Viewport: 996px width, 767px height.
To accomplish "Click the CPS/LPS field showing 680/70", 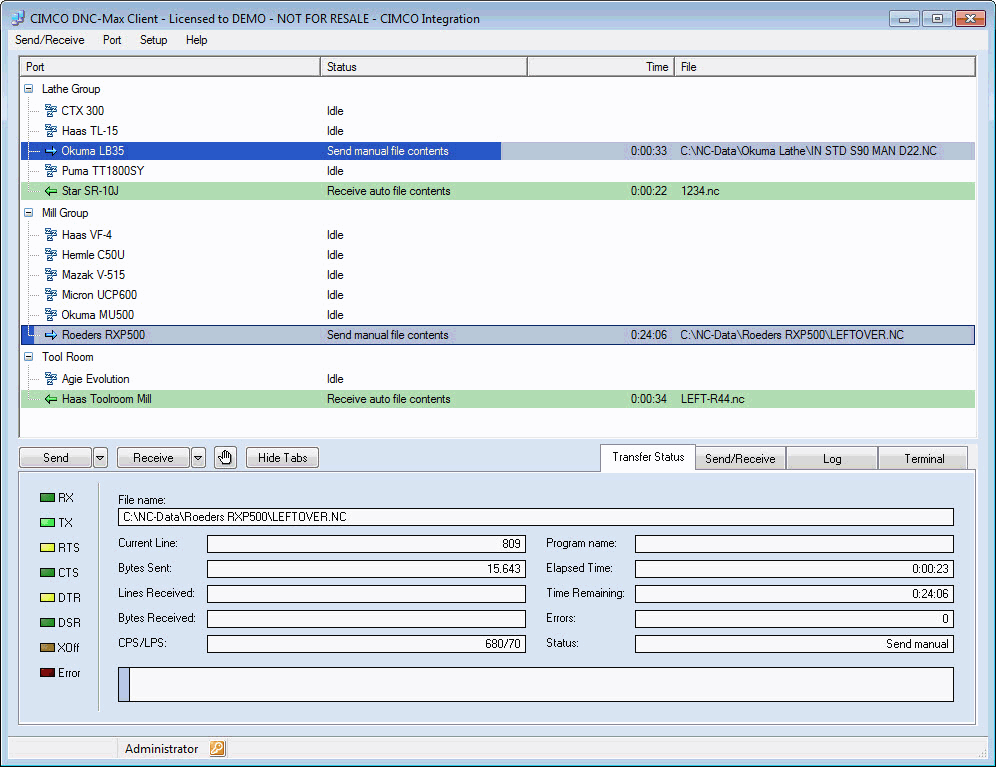I will click(x=367, y=644).
